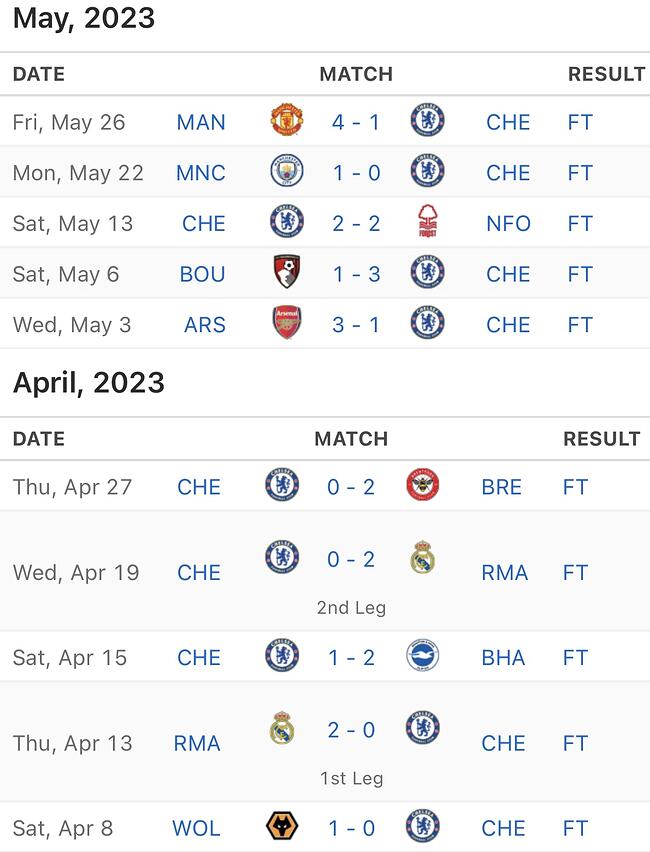The image size is (650, 852).
Task: Click the Wolves crest icon
Action: coord(282,826)
